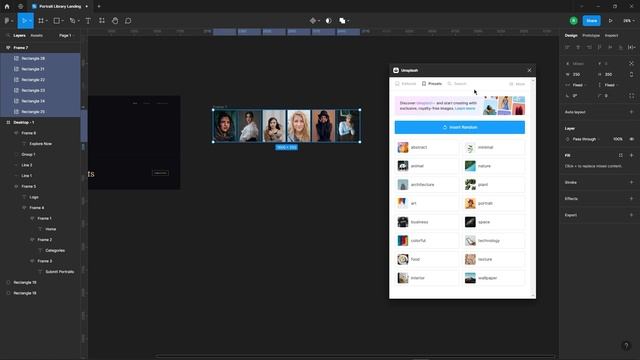Click the Share button
Viewport: 640px width, 360px height.
click(591, 21)
